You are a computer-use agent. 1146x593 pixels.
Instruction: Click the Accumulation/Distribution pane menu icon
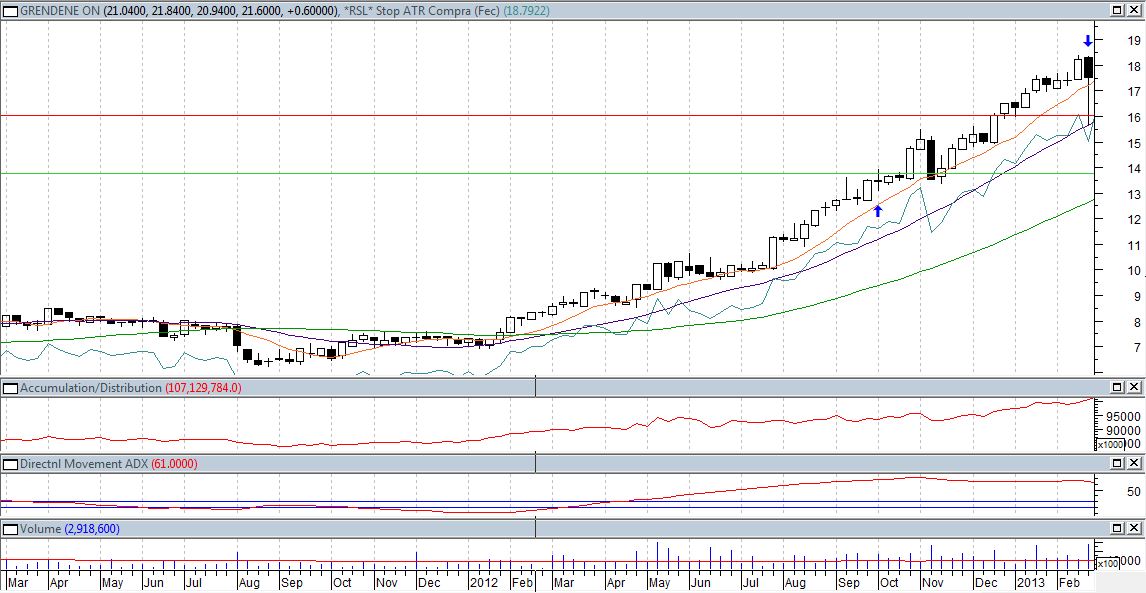(9, 387)
